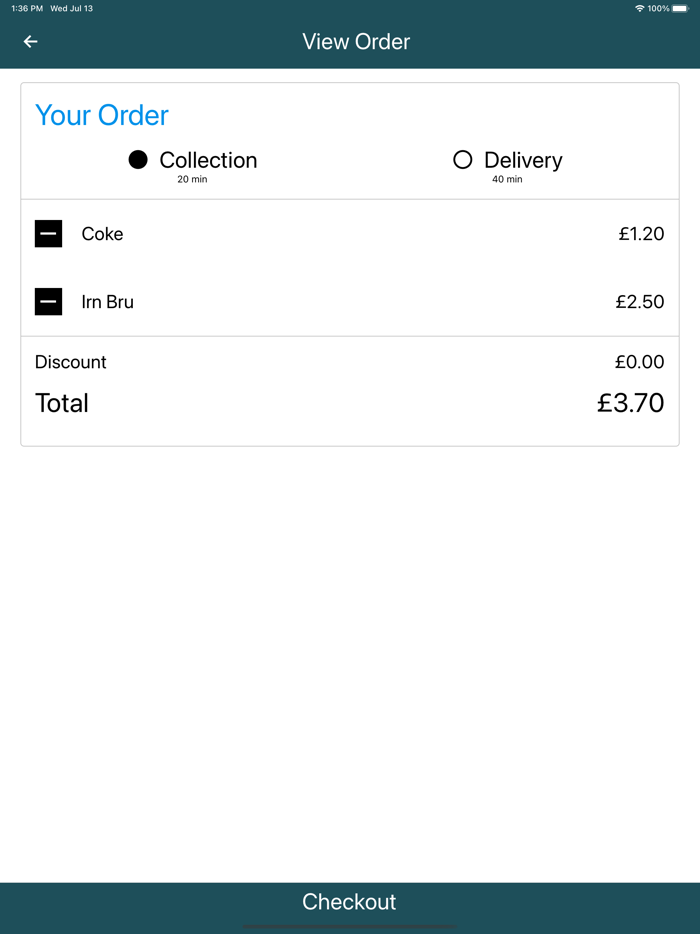Tap the Your Order heading

102,115
